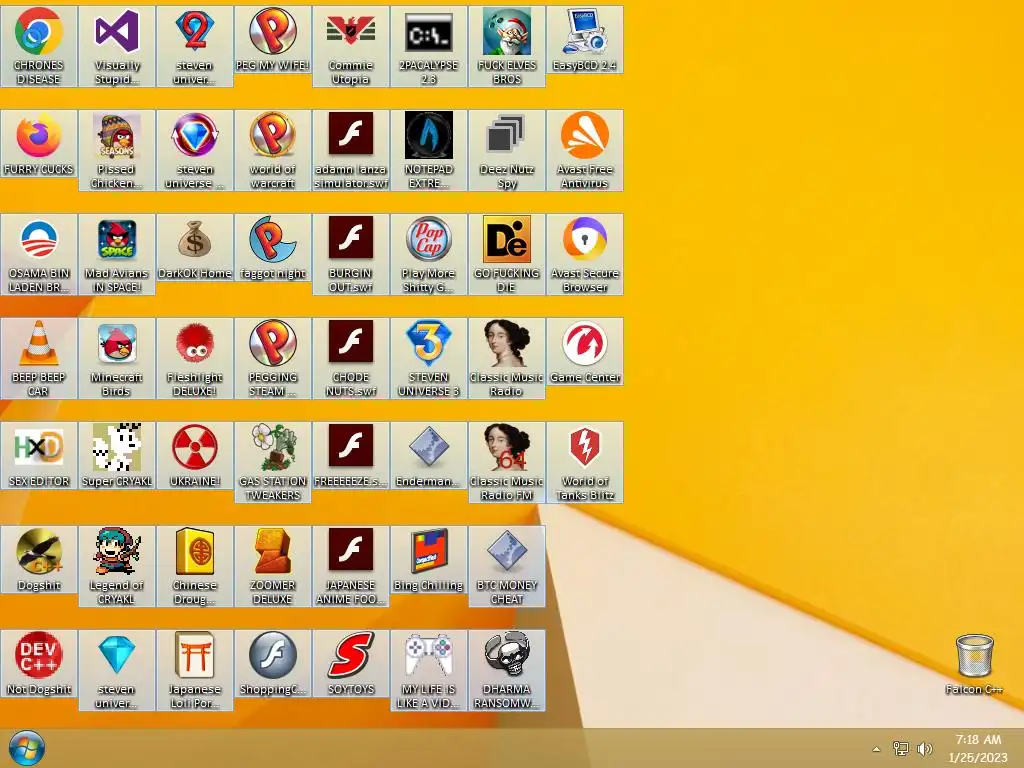This screenshot has width=1024, height=768.
Task: Open the BURGIN OUT.swf Flash file
Action: pyautogui.click(x=351, y=254)
